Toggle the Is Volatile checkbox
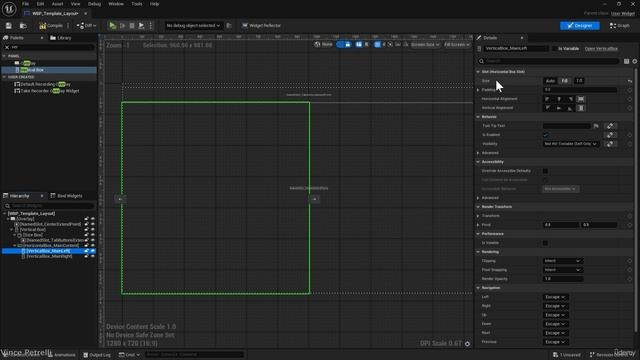 546,243
